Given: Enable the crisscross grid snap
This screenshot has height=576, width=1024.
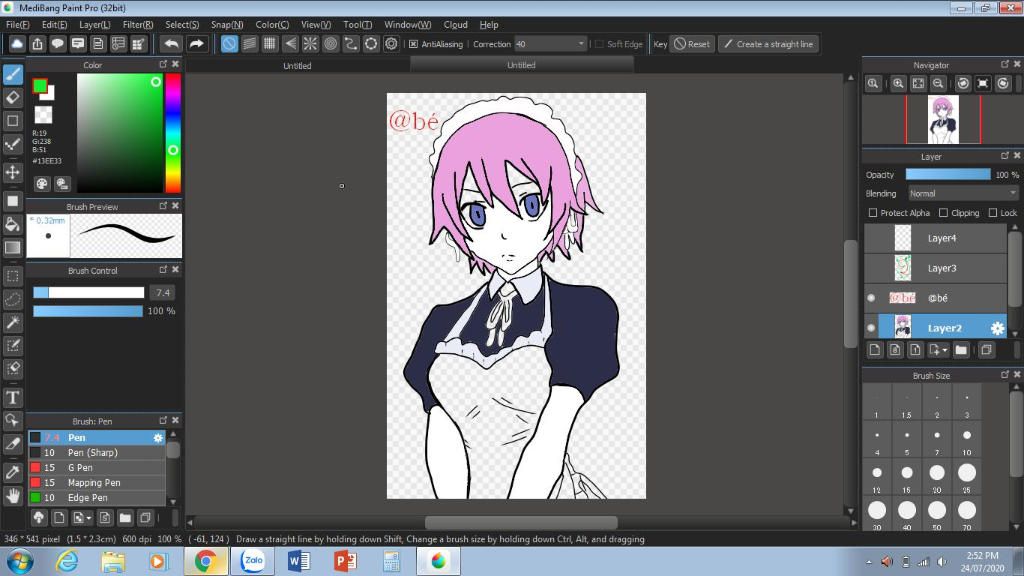Looking at the screenshot, I should (x=270, y=44).
